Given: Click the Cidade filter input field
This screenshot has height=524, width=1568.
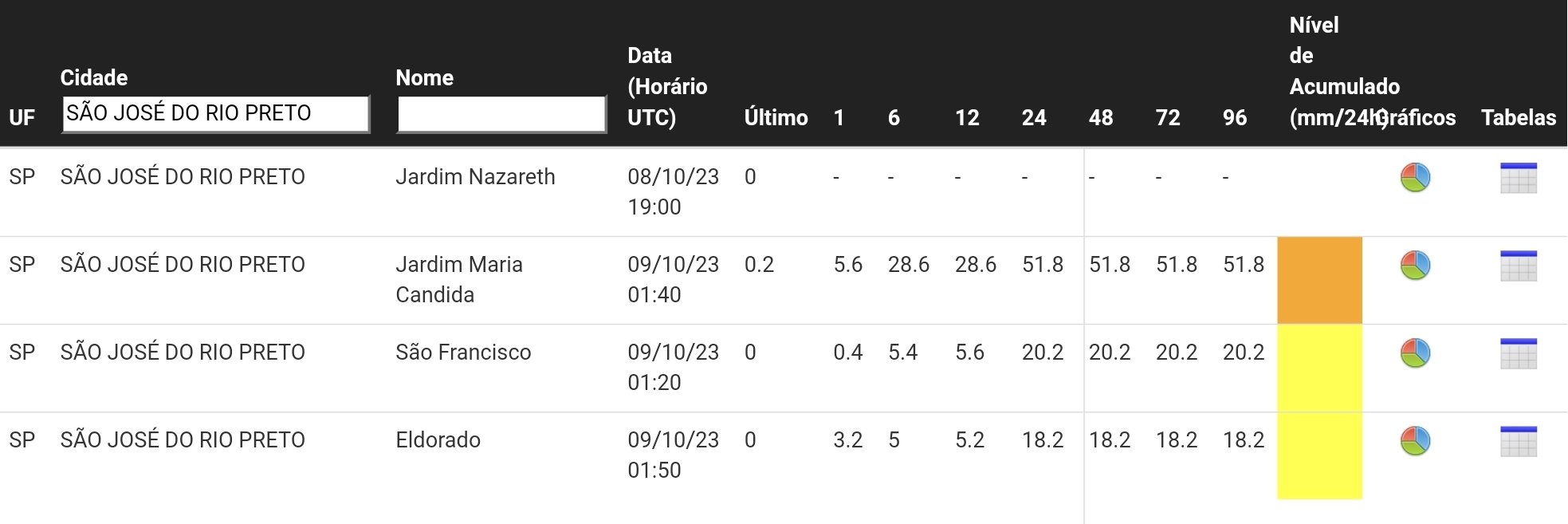Looking at the screenshot, I should click(215, 114).
